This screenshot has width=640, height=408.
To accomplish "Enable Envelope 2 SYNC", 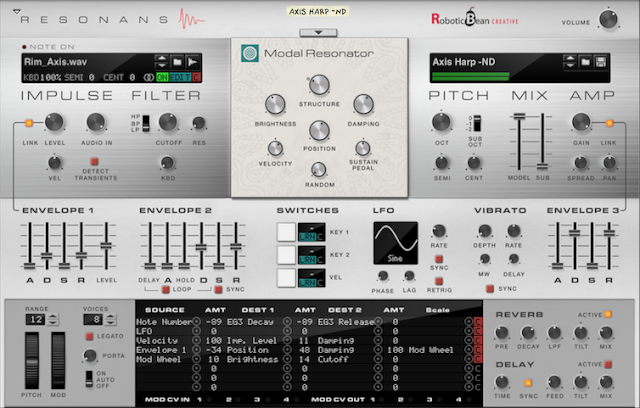I will tap(218, 289).
